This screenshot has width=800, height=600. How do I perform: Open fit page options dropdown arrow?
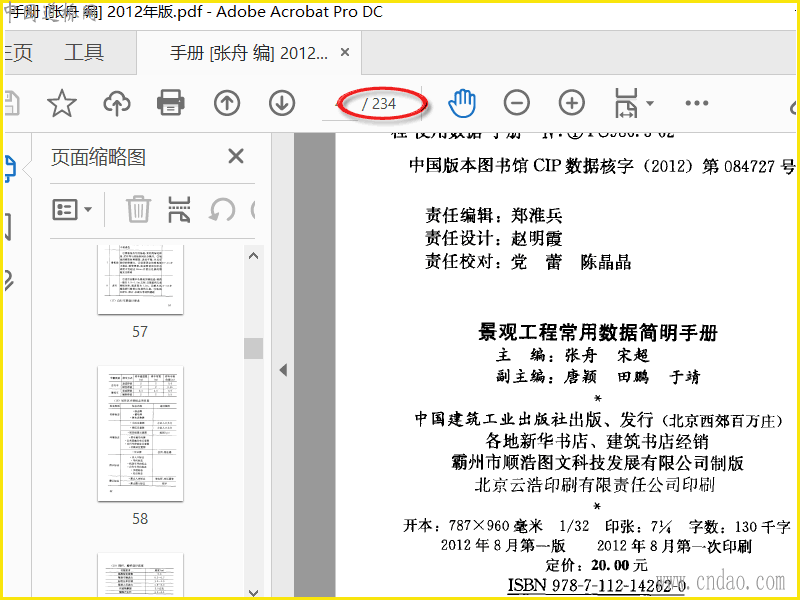click(x=649, y=103)
